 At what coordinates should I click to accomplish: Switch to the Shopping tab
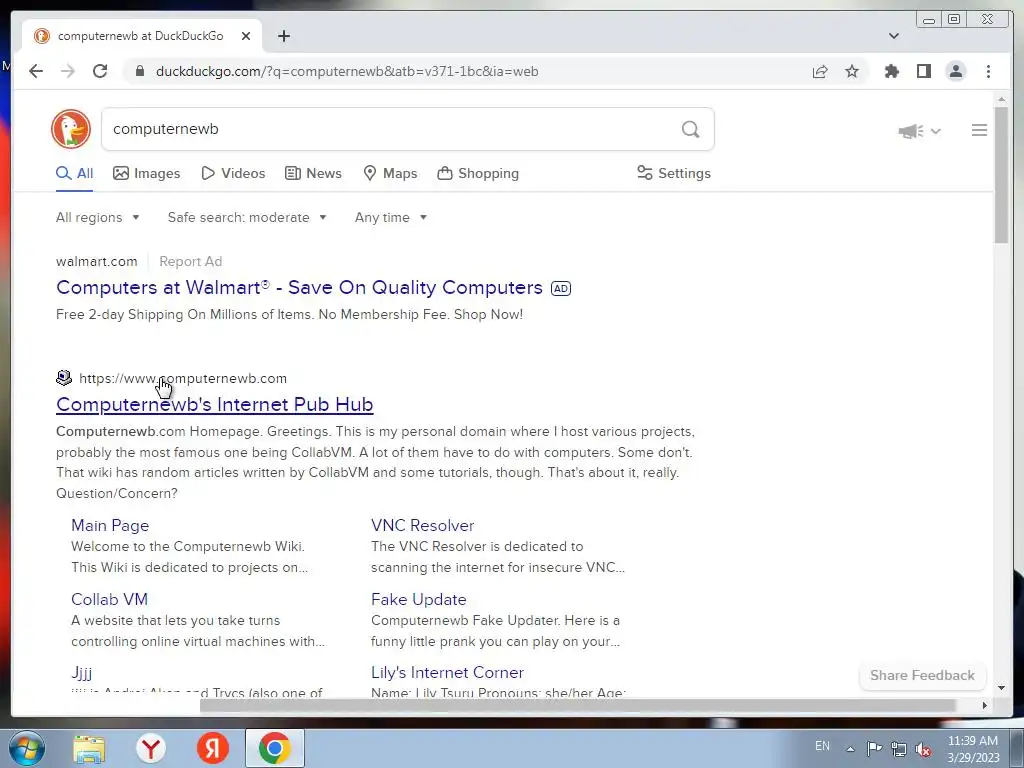pos(478,173)
